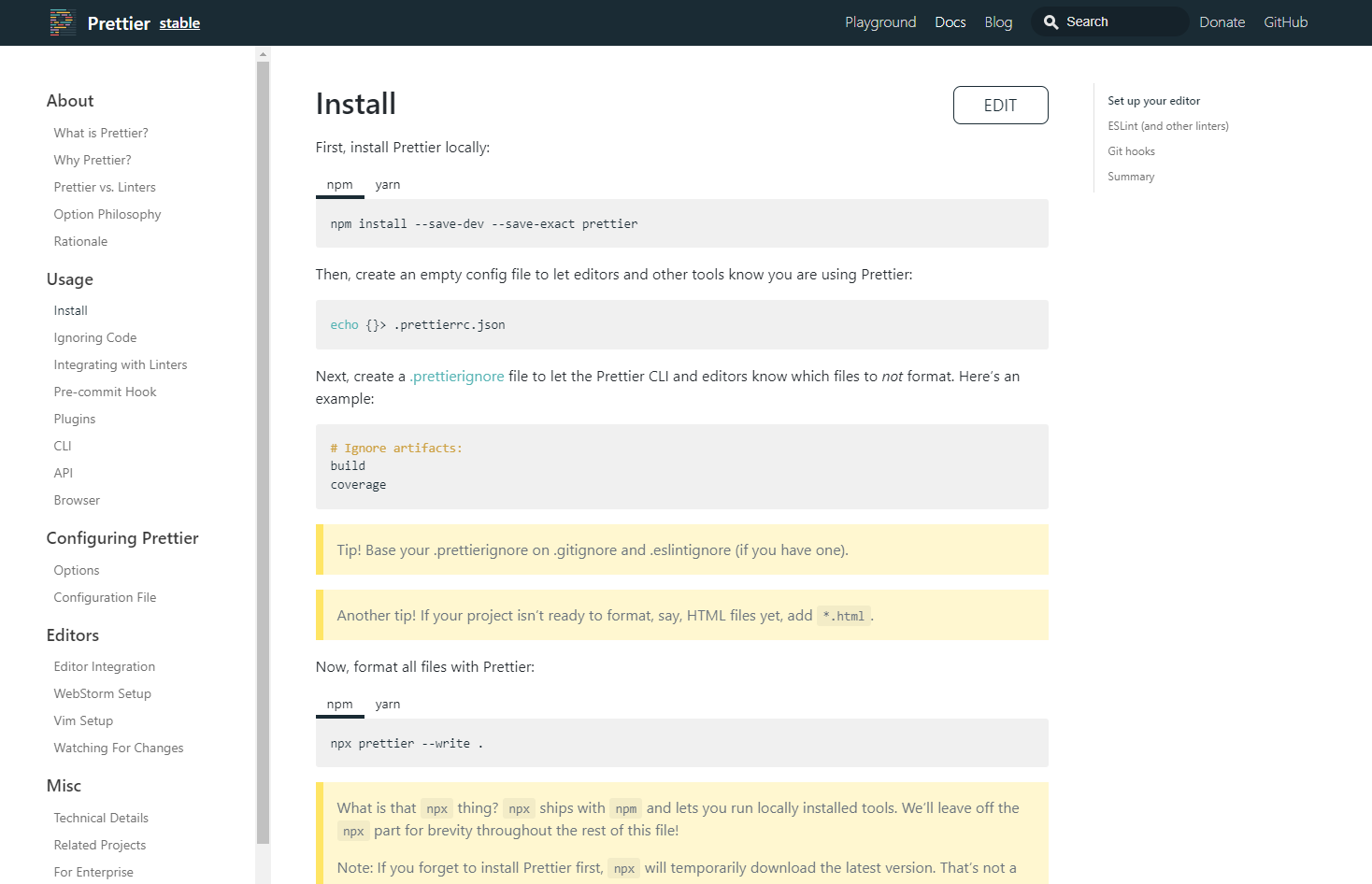This screenshot has height=884, width=1372.
Task: Open Configuration File page
Action: pyautogui.click(x=105, y=597)
